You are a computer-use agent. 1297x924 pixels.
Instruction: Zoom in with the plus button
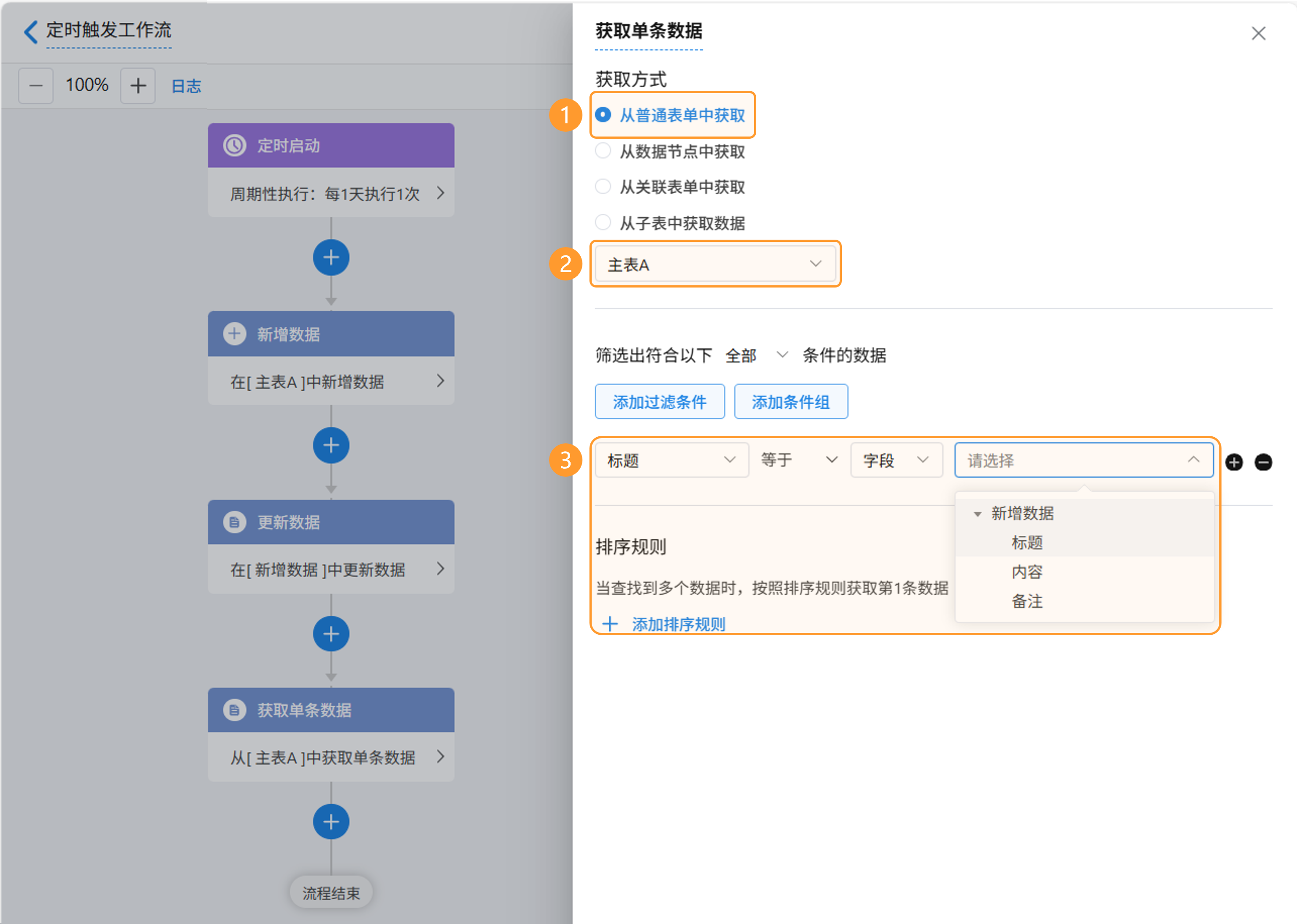click(138, 86)
